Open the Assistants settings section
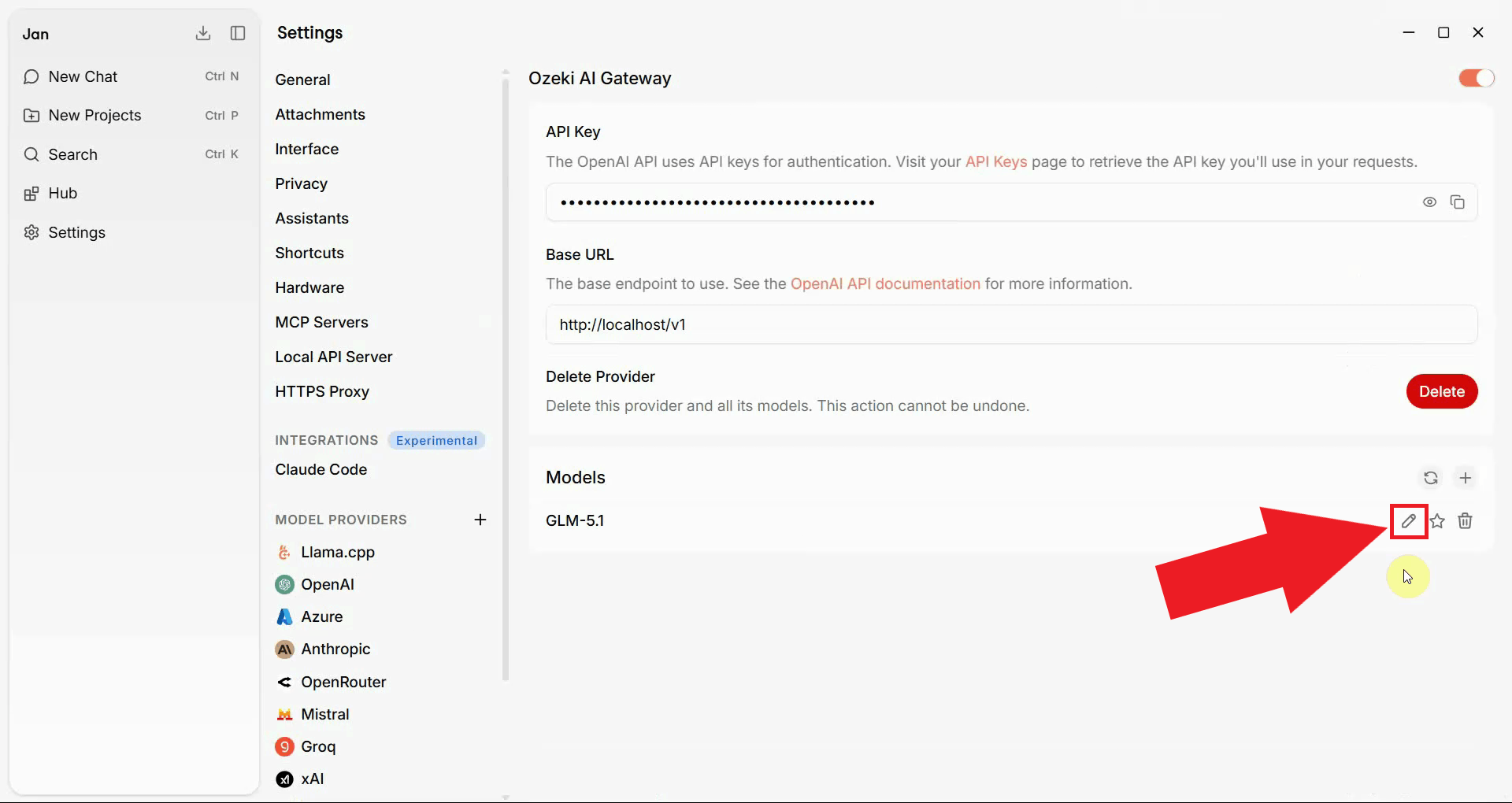Screen dimensions: 1512x803 tap(312, 218)
